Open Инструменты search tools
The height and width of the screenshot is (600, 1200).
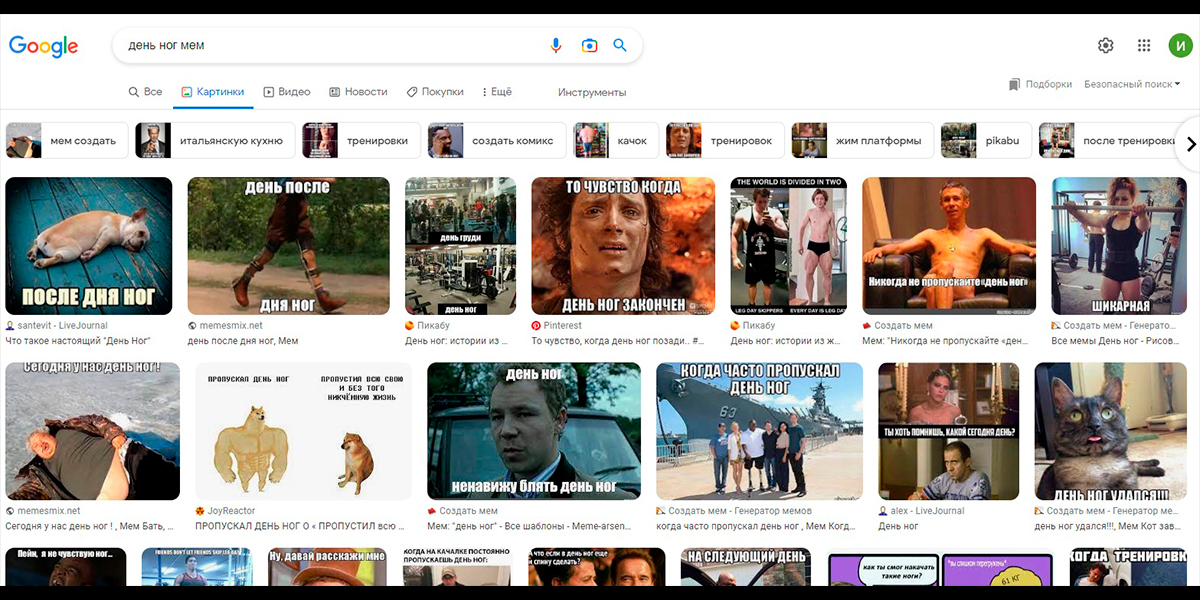[592, 92]
